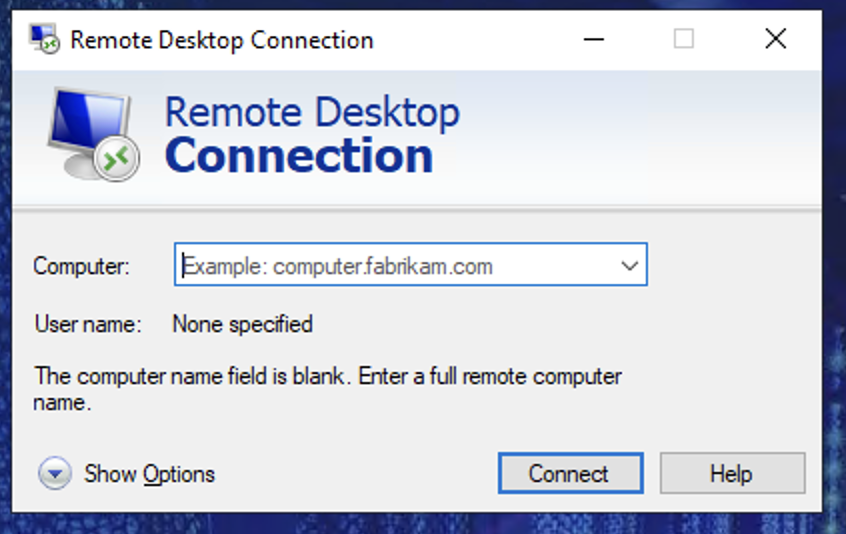Close the Remote Desktop Connection dialog
This screenshot has width=846, height=534.
(775, 40)
